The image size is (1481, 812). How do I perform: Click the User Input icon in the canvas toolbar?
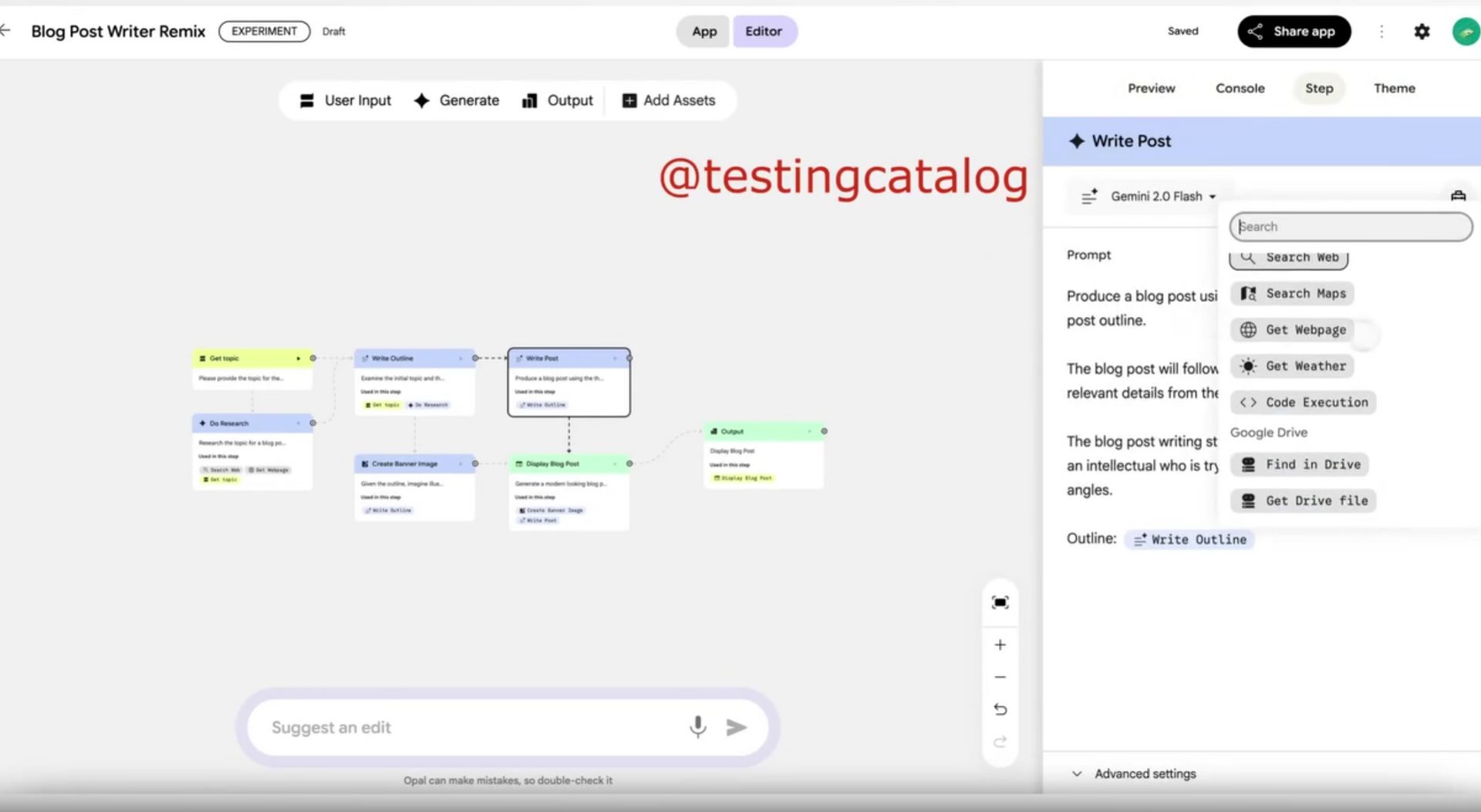[307, 101]
